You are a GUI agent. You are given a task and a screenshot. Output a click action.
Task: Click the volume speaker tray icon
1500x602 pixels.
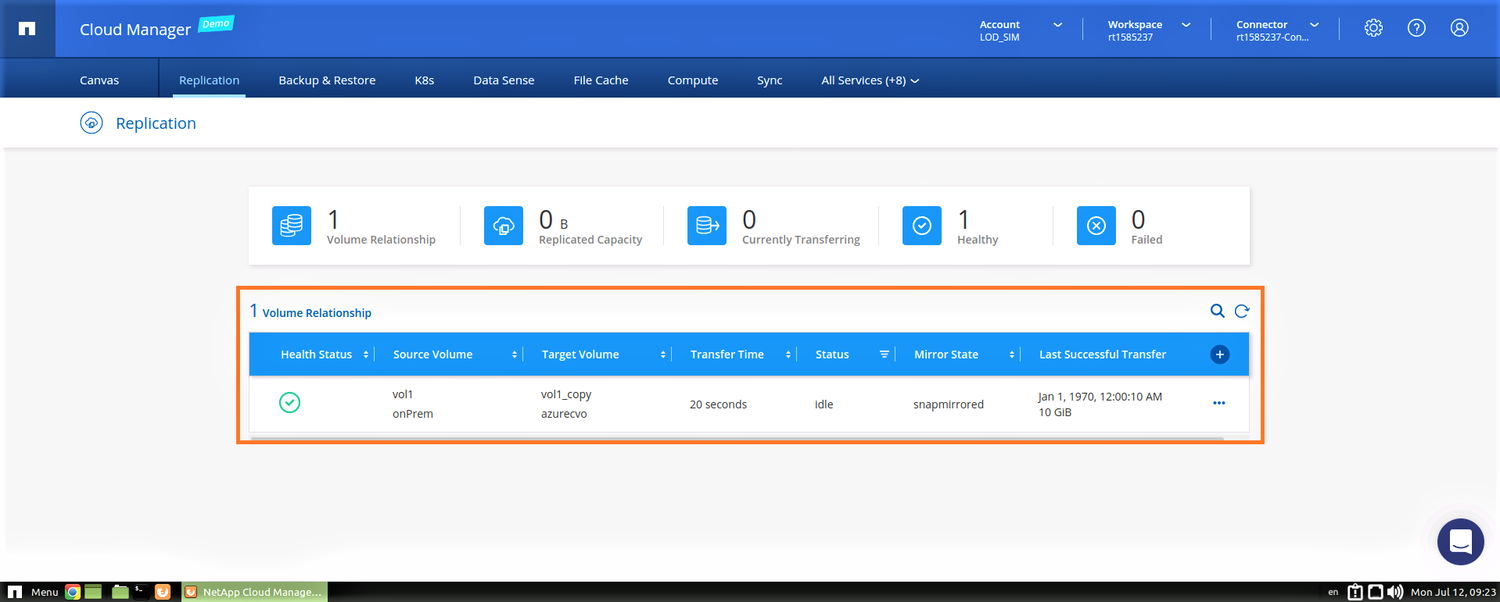[1394, 592]
